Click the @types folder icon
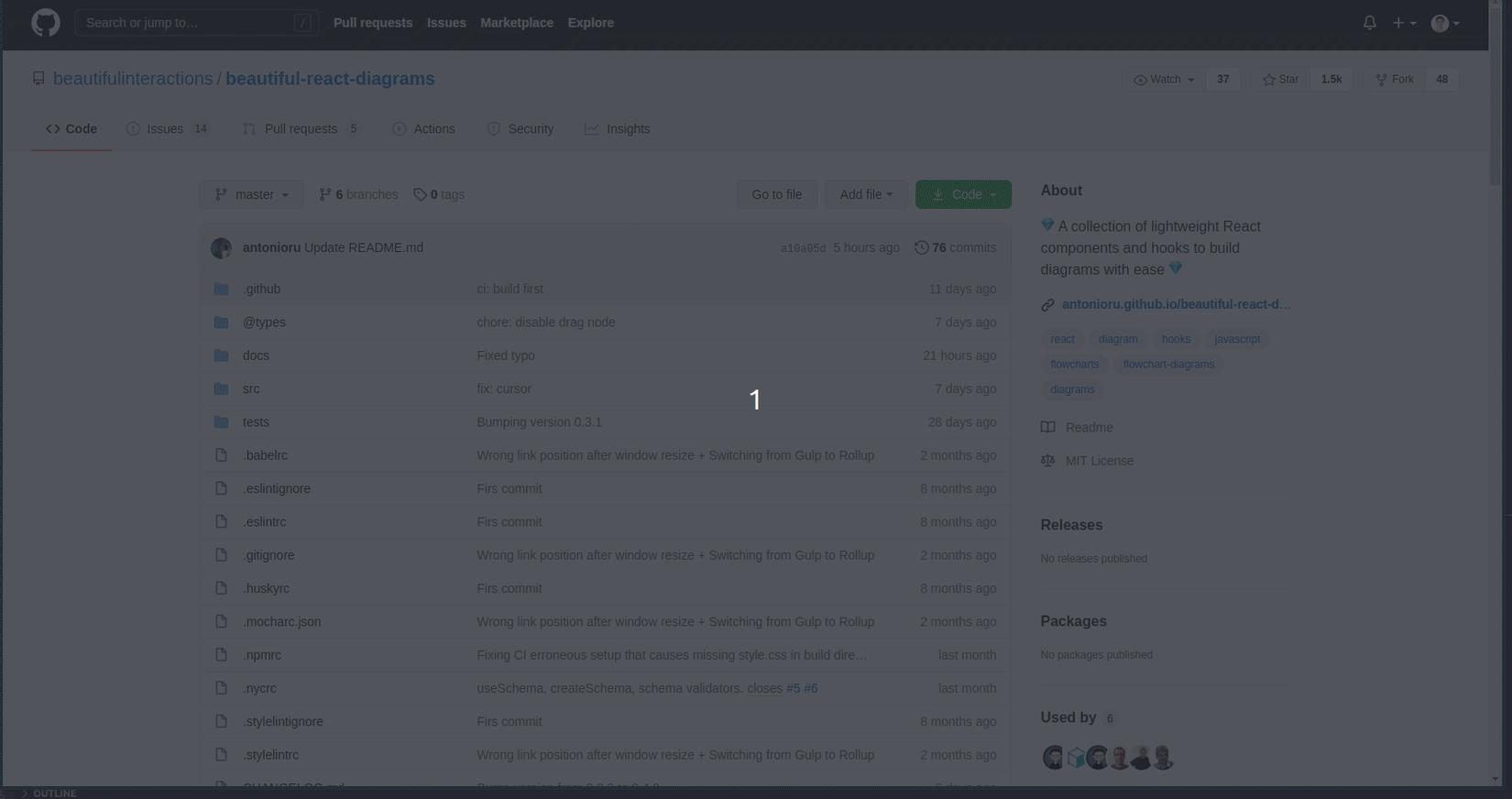The image size is (1512, 799). coord(221,323)
